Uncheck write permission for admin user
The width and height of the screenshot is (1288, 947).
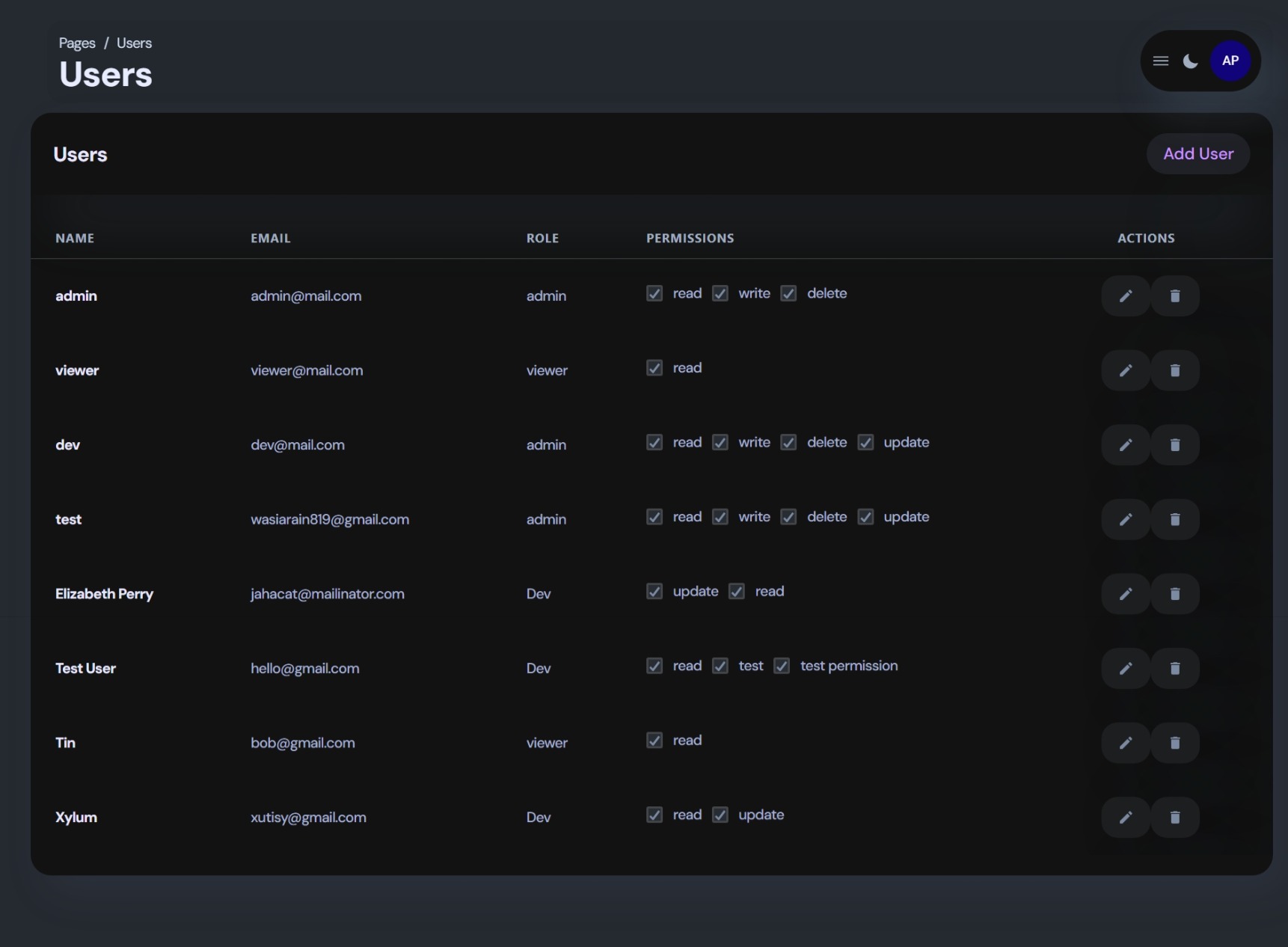pos(720,293)
